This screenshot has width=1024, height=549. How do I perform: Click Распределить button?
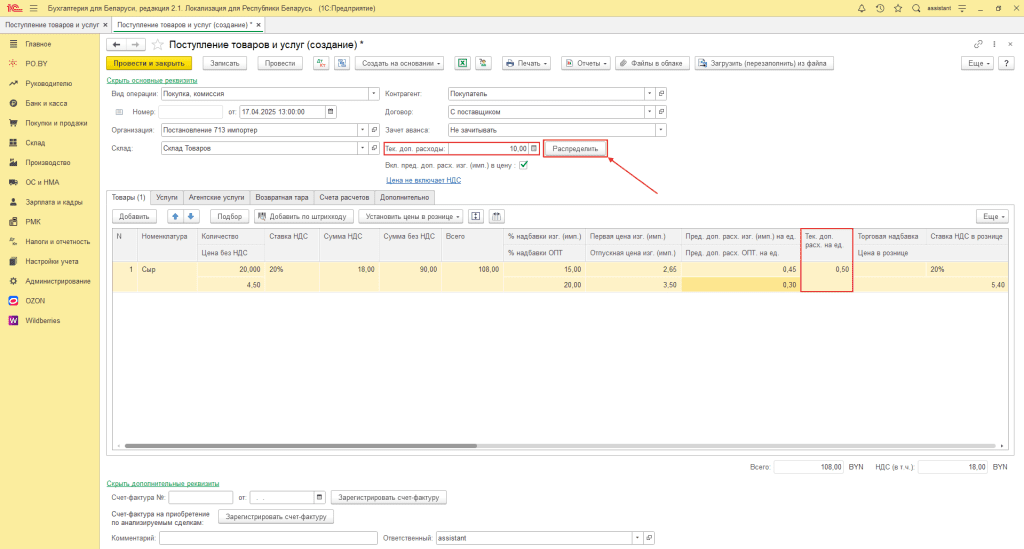(575, 148)
